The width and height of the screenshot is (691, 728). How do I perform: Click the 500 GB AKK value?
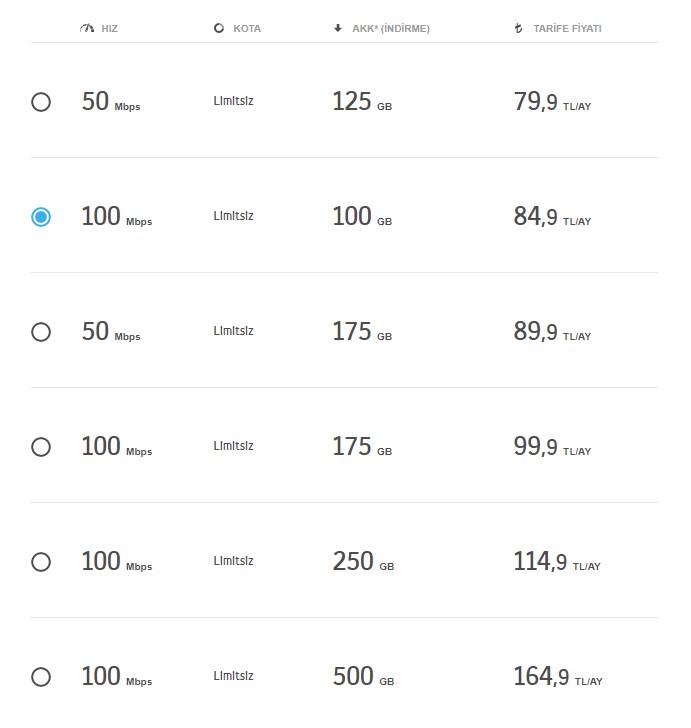[362, 677]
